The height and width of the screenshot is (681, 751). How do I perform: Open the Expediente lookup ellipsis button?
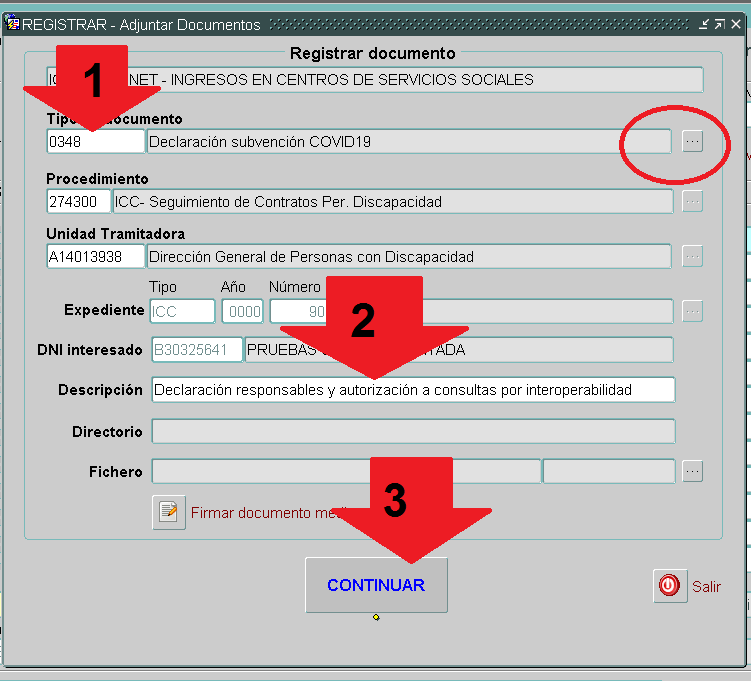[692, 311]
